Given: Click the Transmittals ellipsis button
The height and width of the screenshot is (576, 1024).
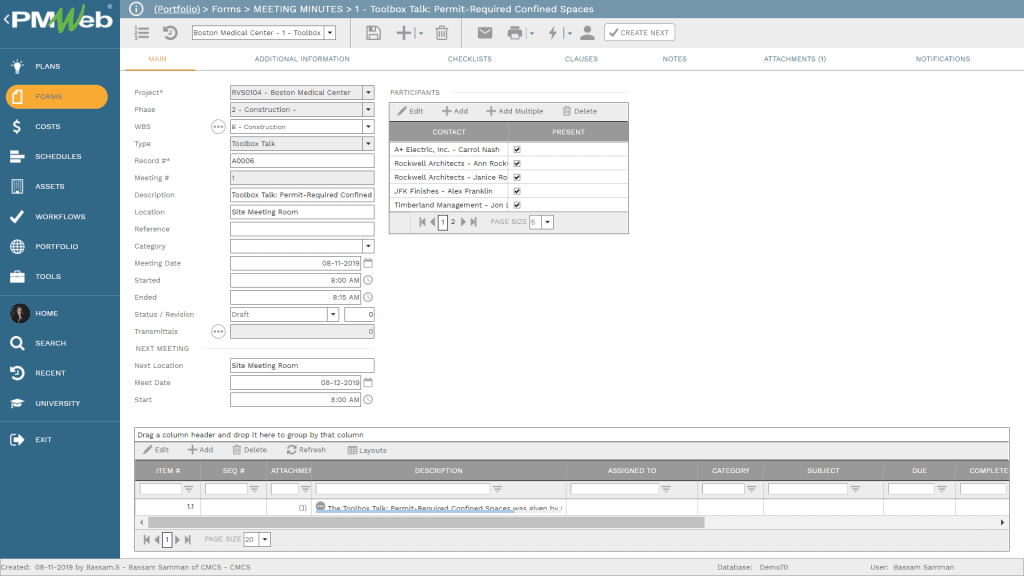Looking at the screenshot, I should pyautogui.click(x=218, y=332).
